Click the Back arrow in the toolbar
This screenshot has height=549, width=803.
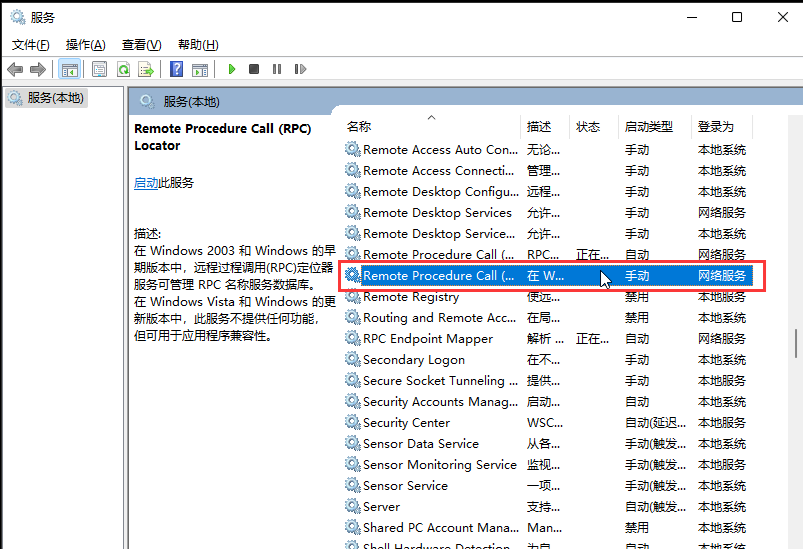[15, 69]
